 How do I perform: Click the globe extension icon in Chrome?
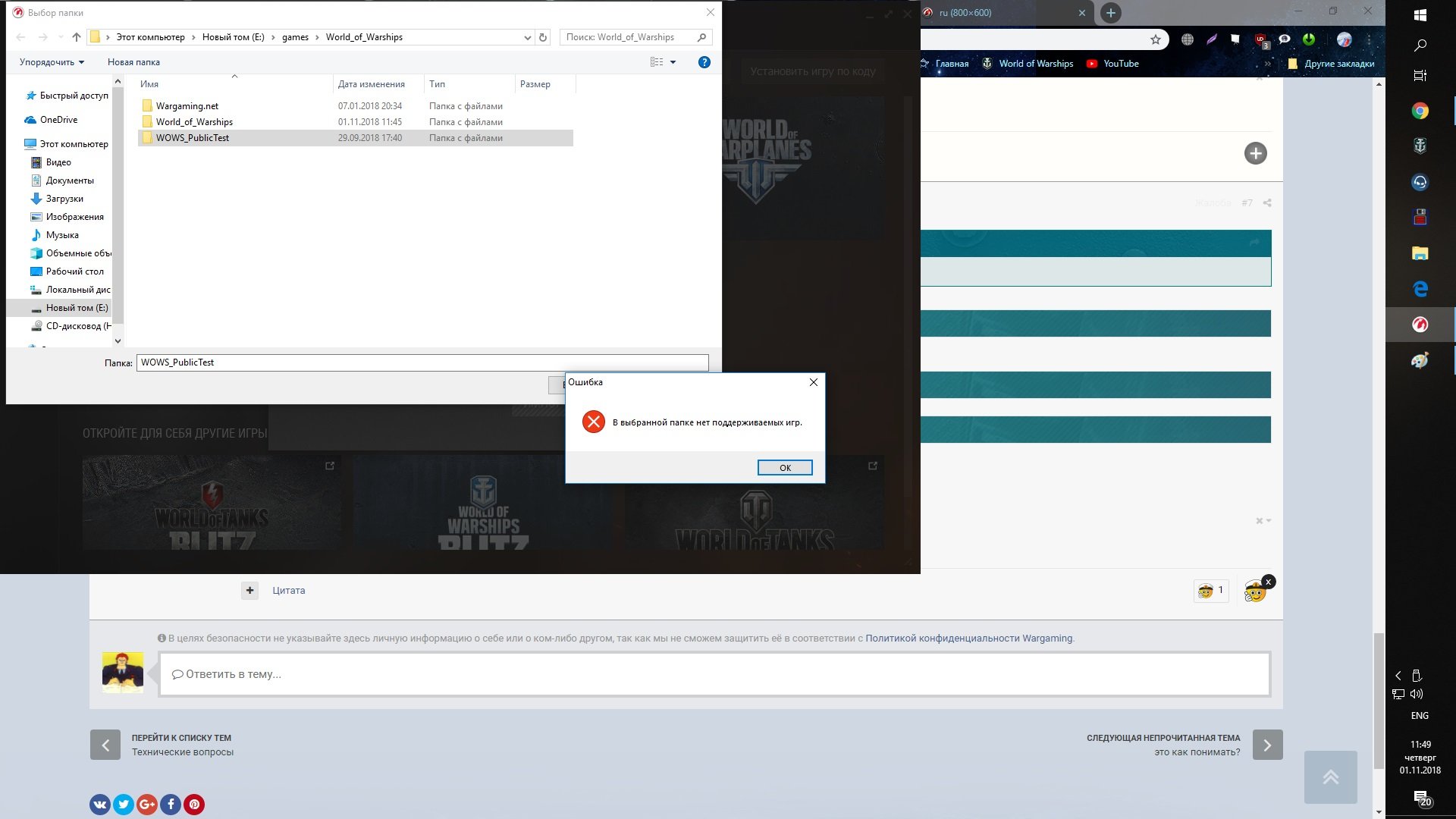pyautogui.click(x=1188, y=39)
